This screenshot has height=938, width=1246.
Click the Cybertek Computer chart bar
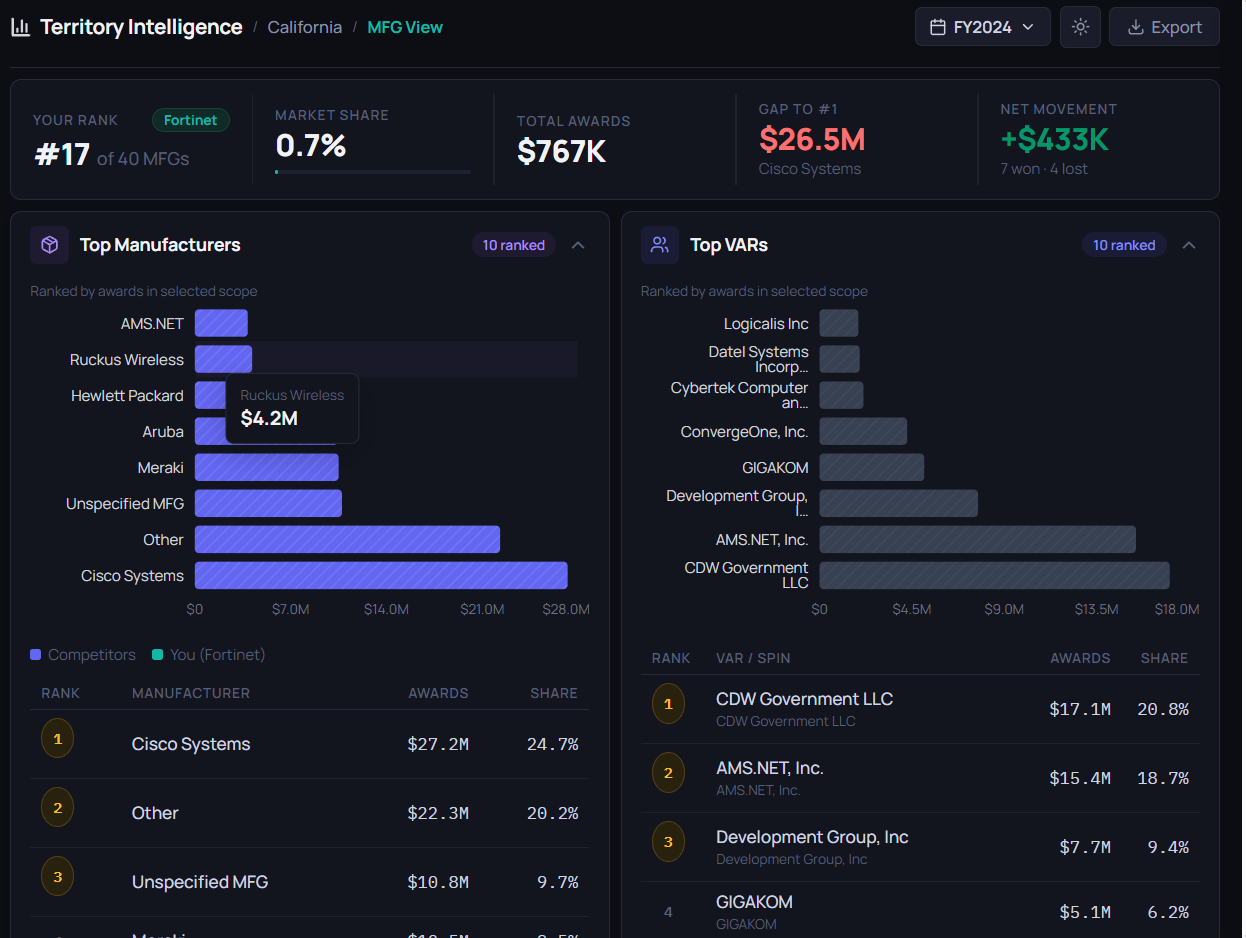[x=841, y=396]
